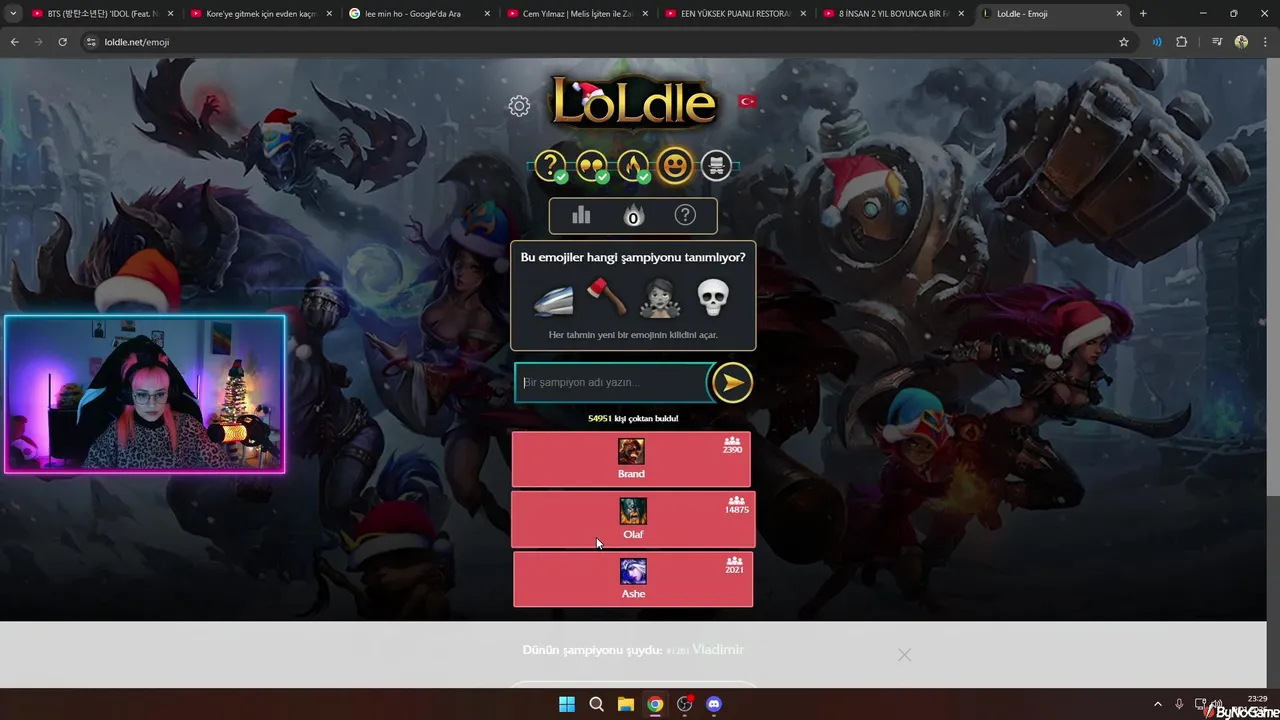1280x720 pixels.
Task: Close the lee min ho Google tab
Action: point(487,14)
